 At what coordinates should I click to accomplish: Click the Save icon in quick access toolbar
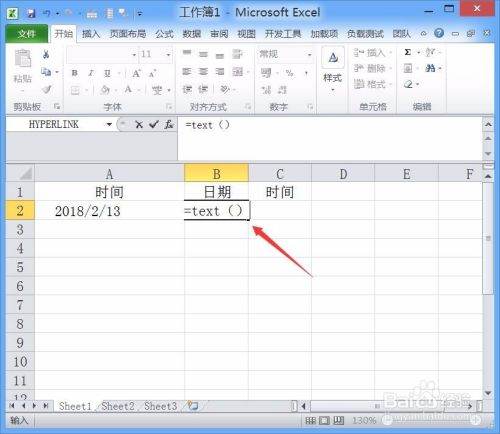[31, 13]
